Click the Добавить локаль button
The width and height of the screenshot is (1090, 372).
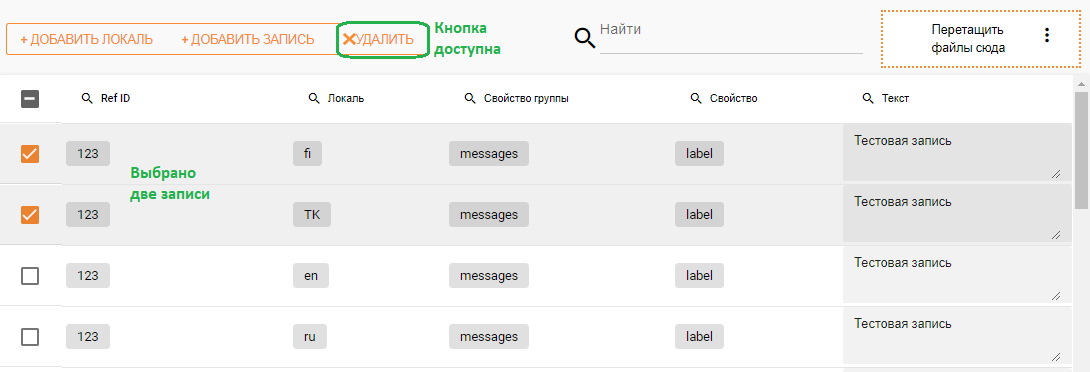pyautogui.click(x=86, y=40)
